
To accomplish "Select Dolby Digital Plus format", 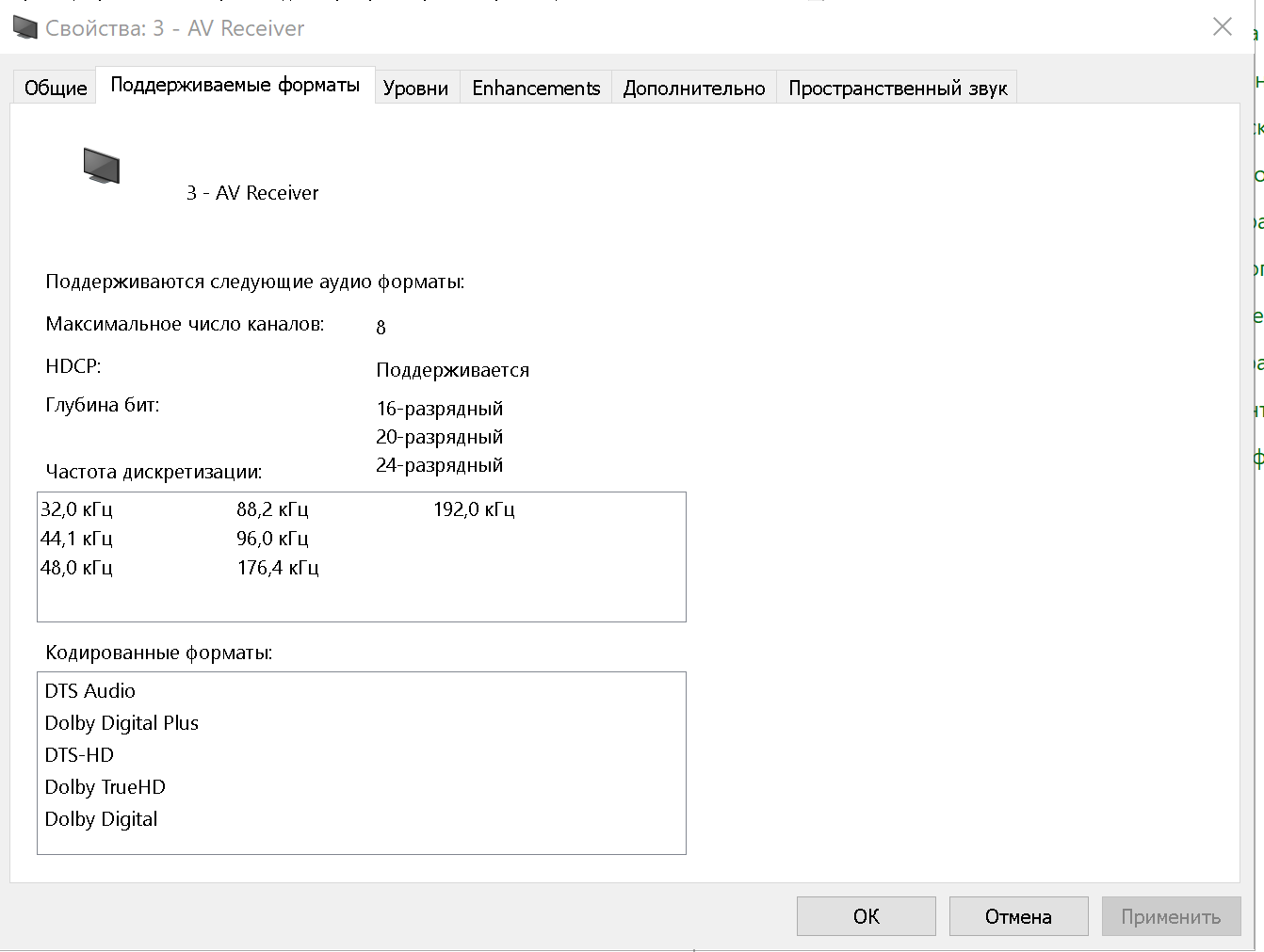I will (x=122, y=723).
